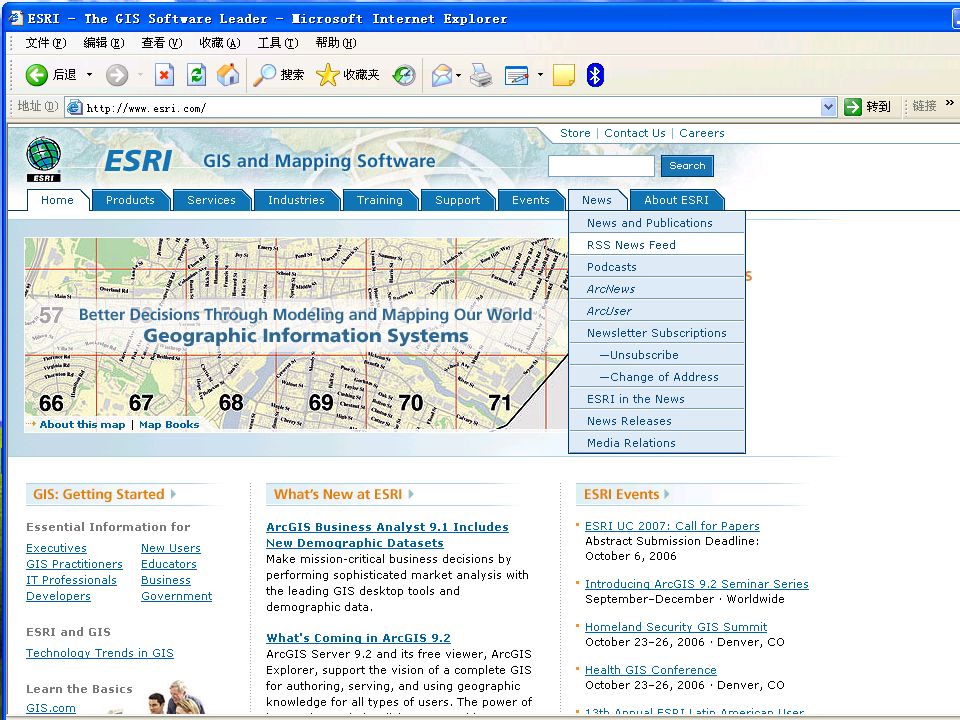This screenshot has height=720, width=960.
Task: Open the GIS Practitioners link
Action: (x=74, y=564)
